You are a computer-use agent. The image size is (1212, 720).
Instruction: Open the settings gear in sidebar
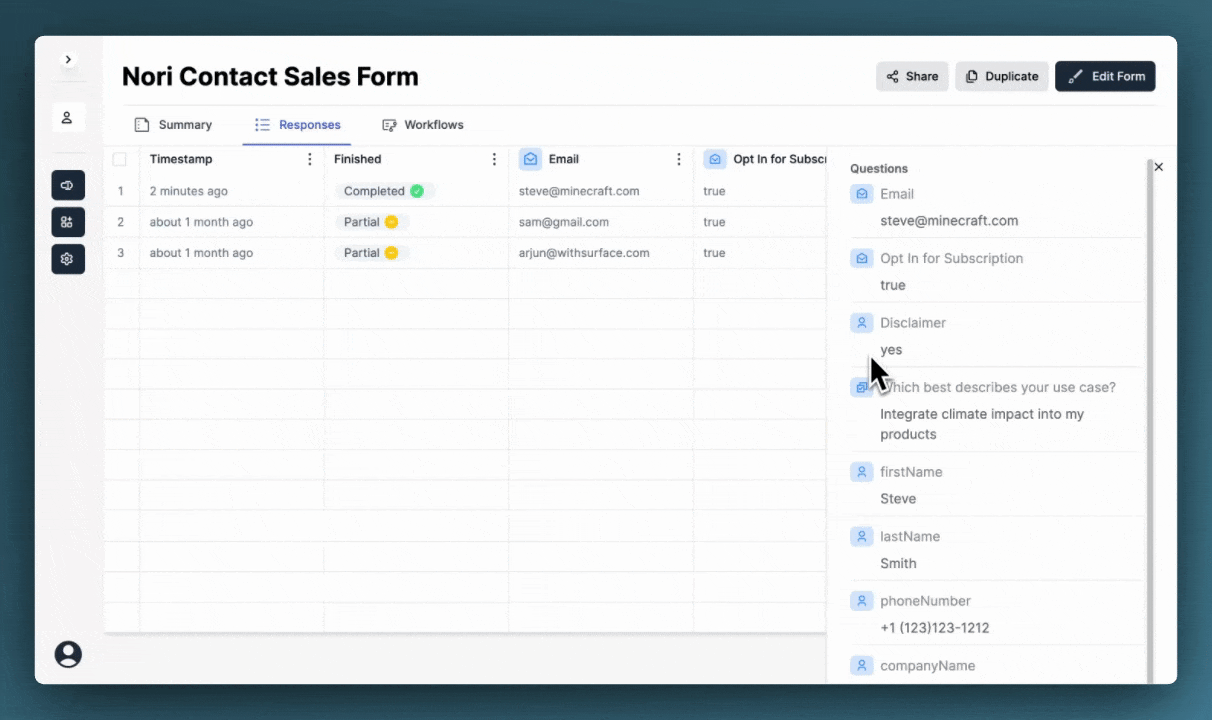coord(68,259)
